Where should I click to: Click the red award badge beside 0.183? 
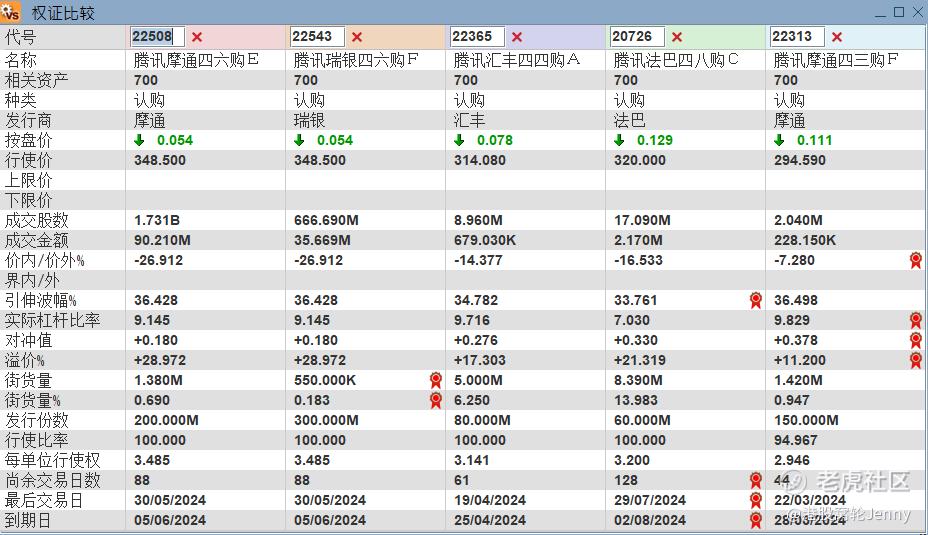436,400
